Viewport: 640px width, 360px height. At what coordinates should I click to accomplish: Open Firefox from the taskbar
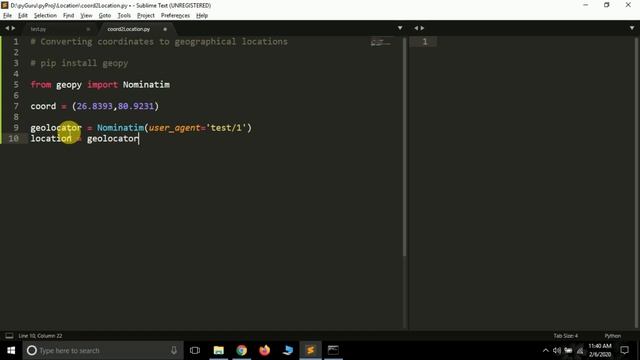(x=264, y=350)
